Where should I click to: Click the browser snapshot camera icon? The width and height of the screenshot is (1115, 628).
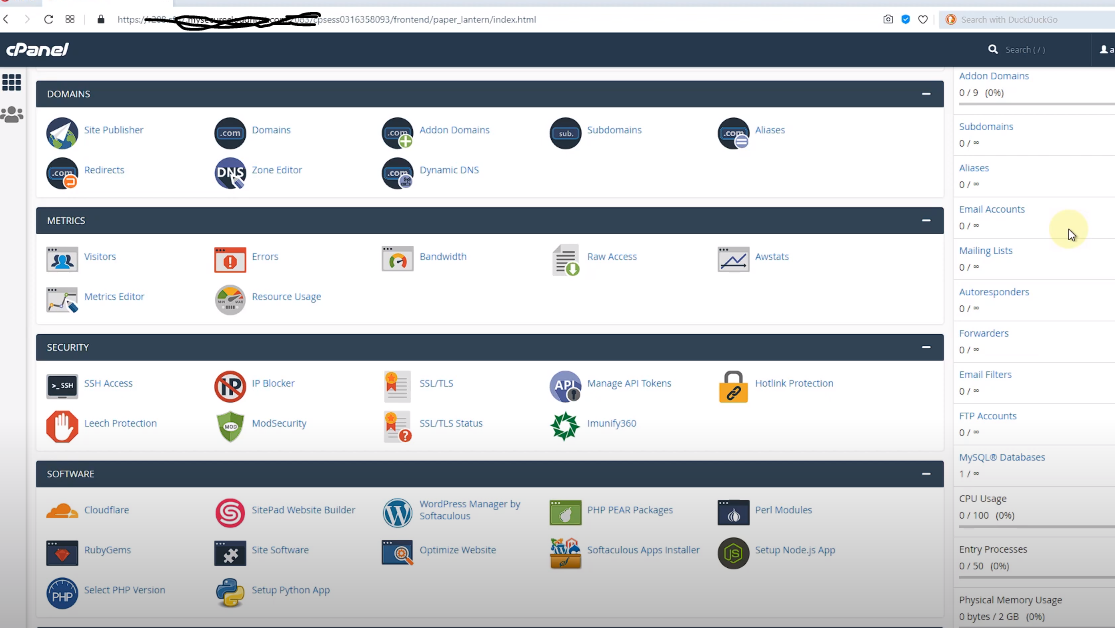(x=888, y=19)
